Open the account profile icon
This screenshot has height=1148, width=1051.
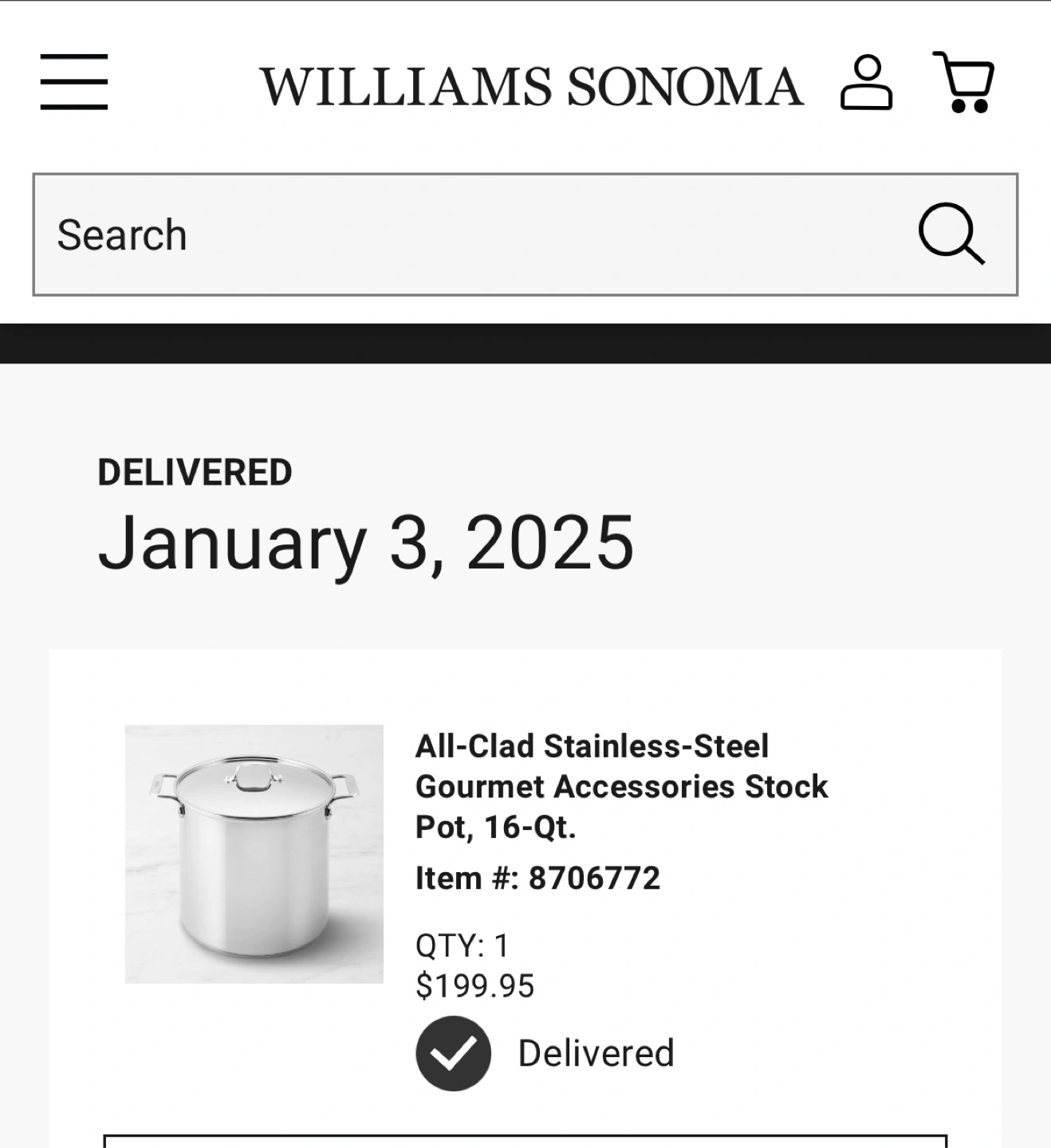click(x=866, y=82)
